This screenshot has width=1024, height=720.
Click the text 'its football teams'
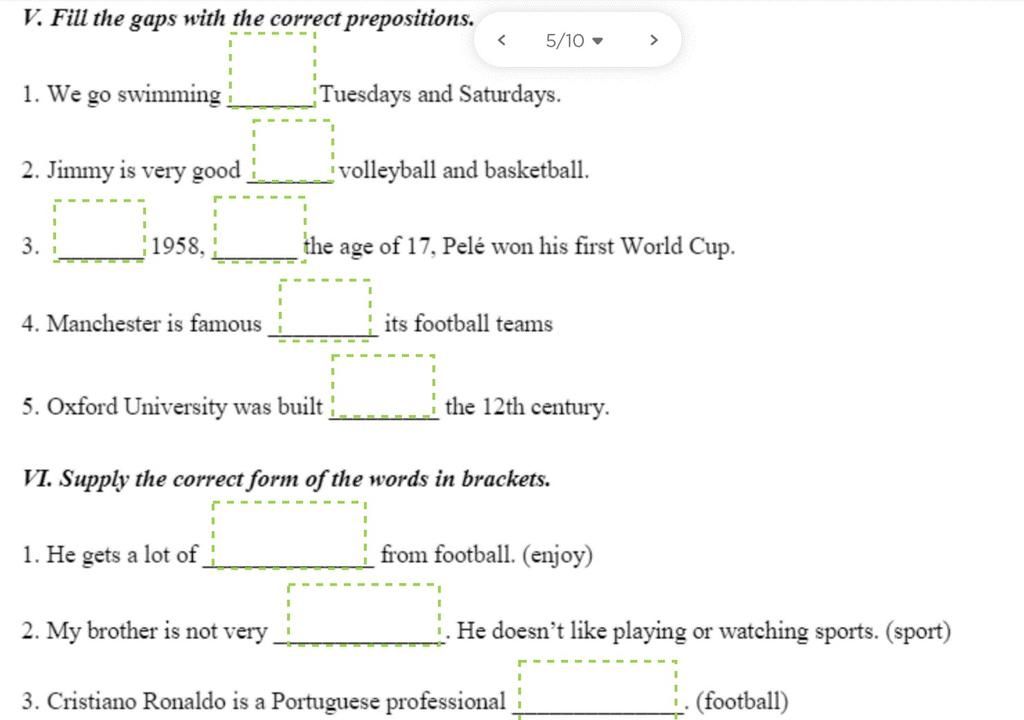coord(468,323)
